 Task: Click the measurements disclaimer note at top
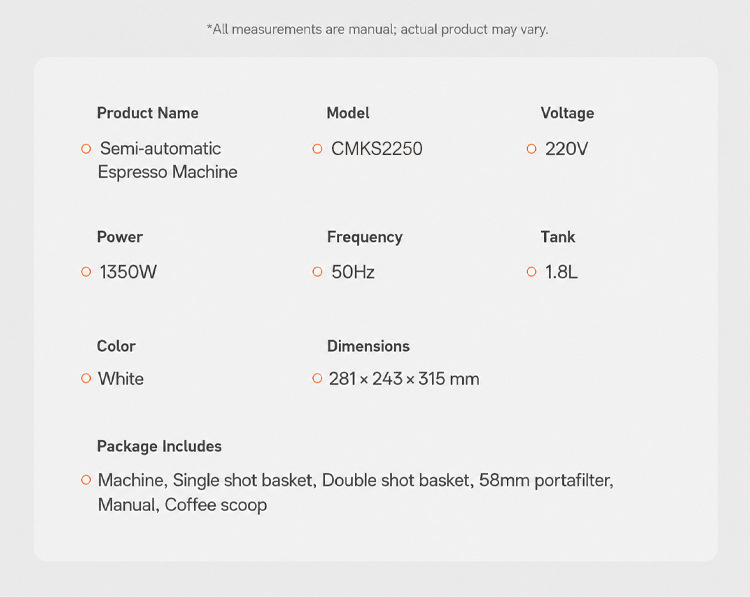[x=377, y=29]
